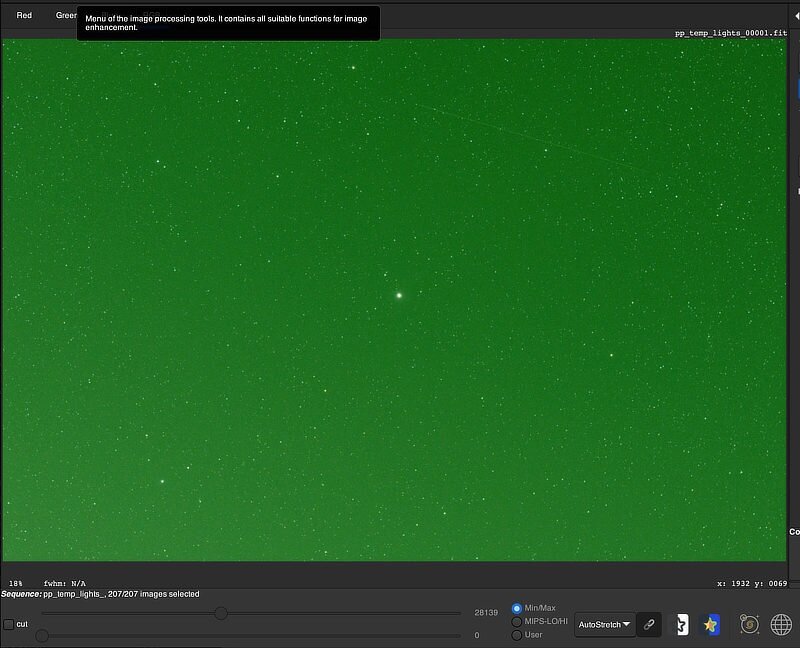Toggle the negative view icon

point(680,624)
